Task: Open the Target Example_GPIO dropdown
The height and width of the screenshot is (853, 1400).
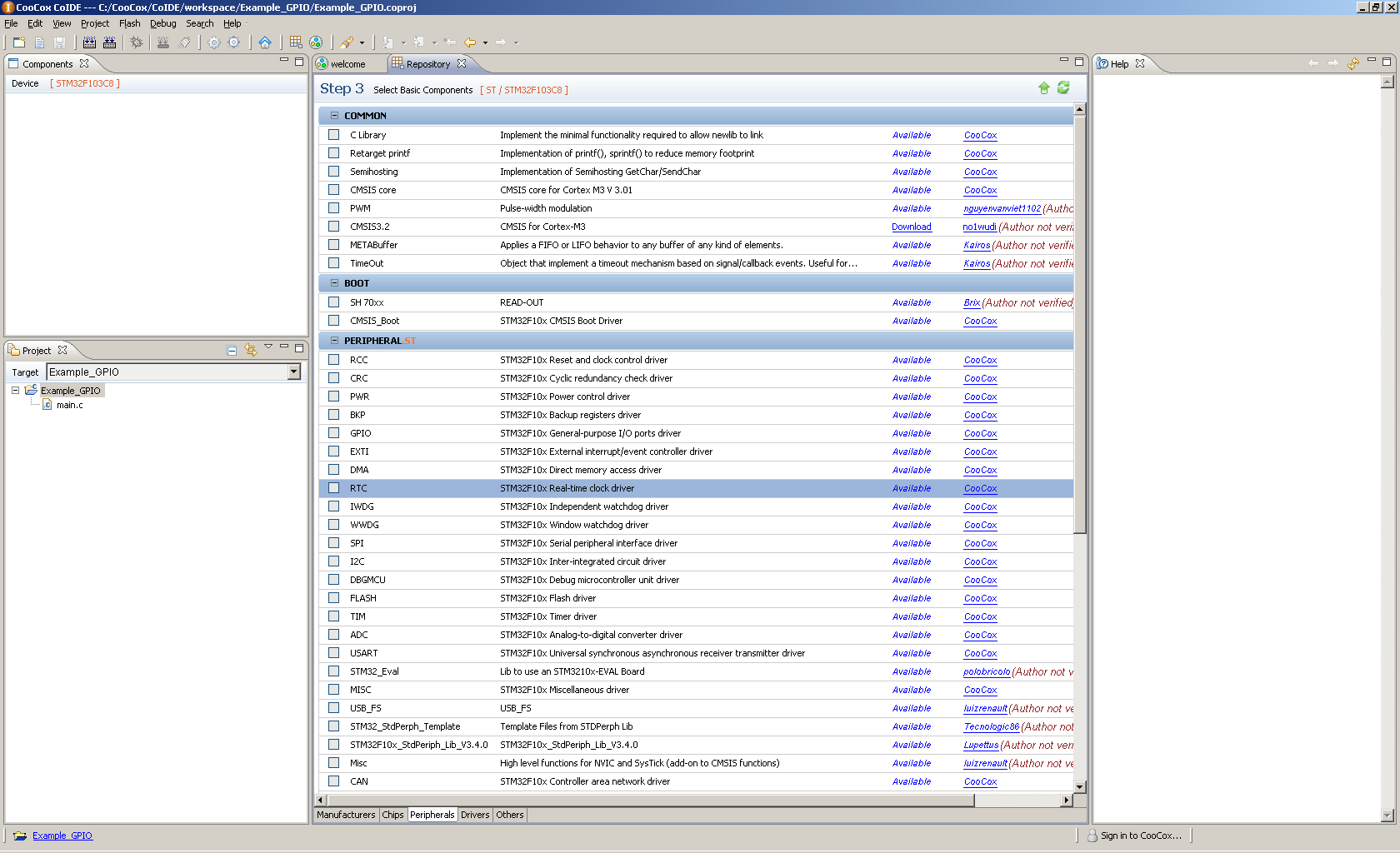Action: 293,372
